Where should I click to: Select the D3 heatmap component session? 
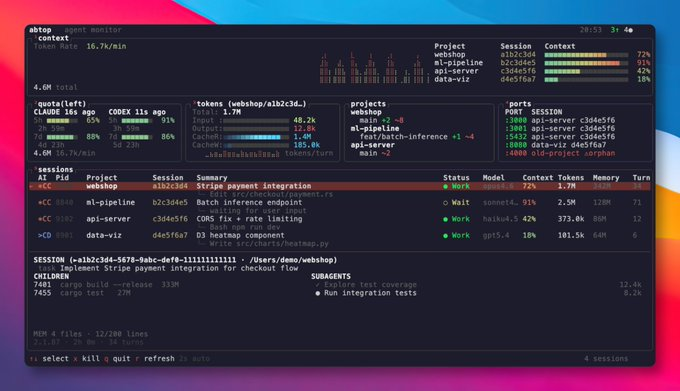click(340, 235)
